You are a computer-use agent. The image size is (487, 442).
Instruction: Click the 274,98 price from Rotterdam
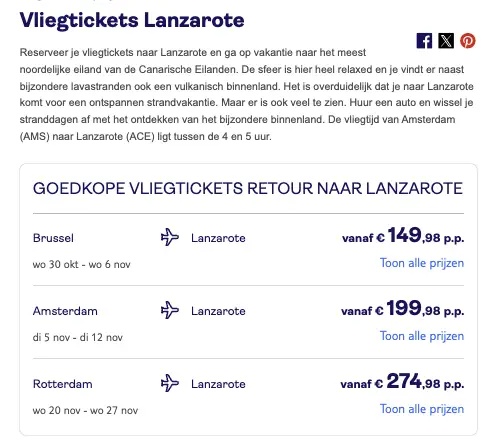(402, 381)
